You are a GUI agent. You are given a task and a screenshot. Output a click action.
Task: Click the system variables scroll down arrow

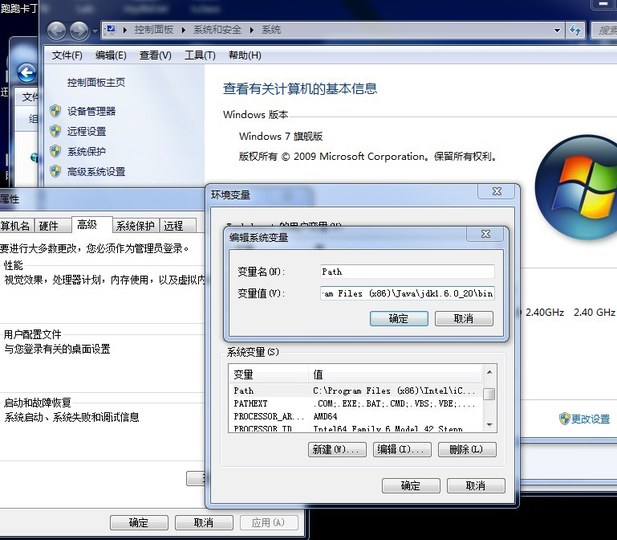(489, 424)
